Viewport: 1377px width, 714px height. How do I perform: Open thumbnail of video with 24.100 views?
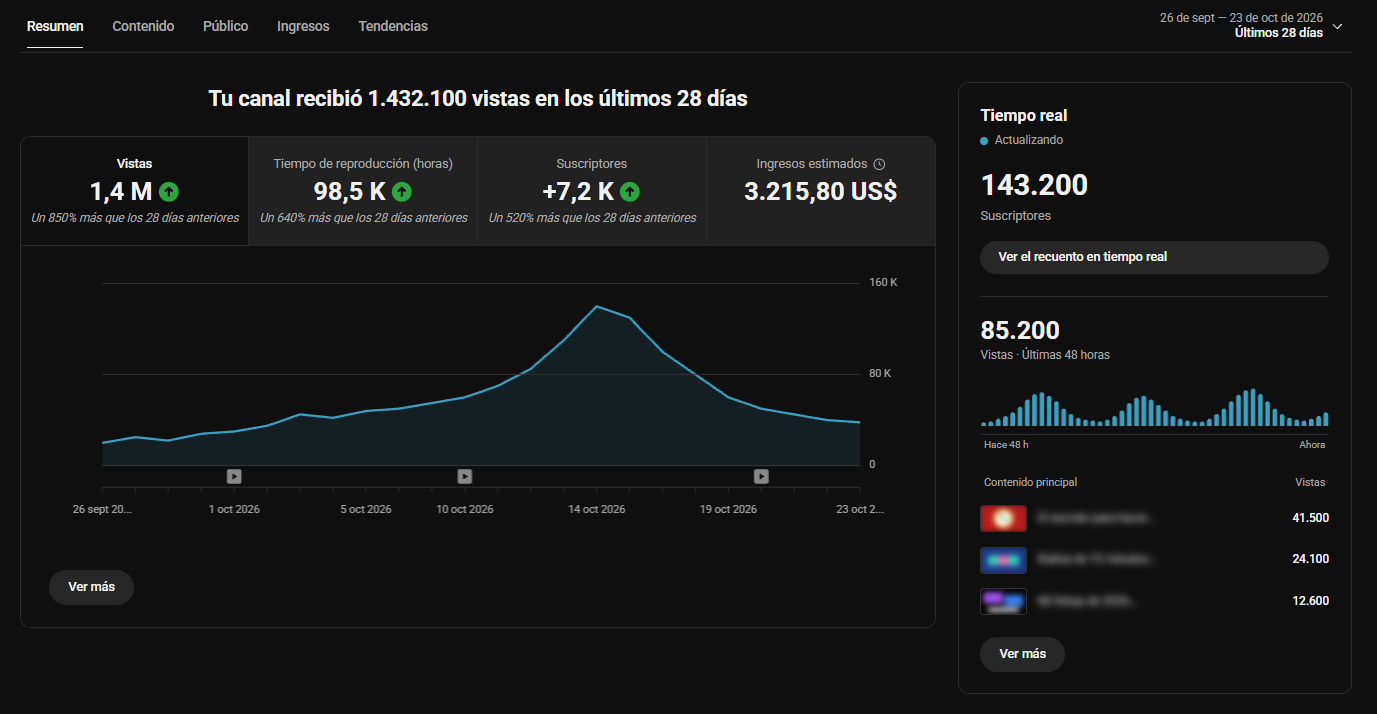click(1004, 560)
